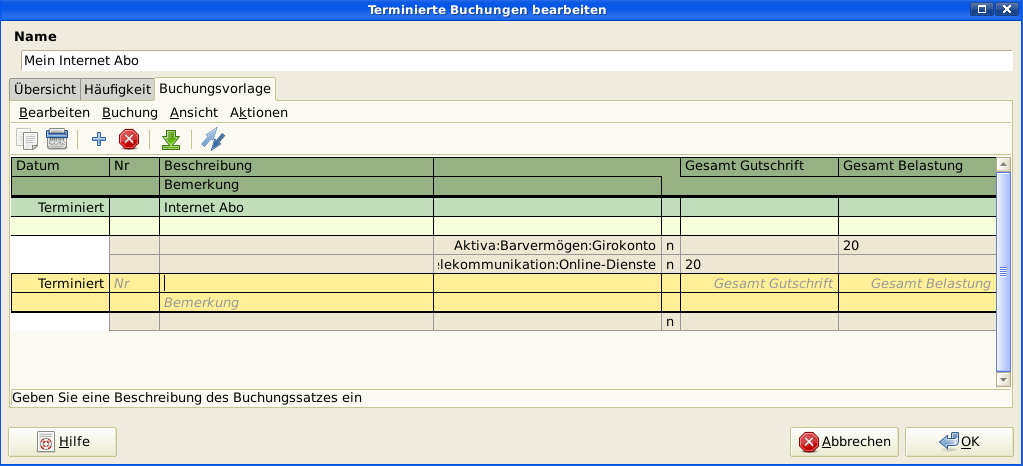This screenshot has height=466, width=1023.
Task: Click the shredder Delete transaction icon
Action: click(x=57, y=139)
